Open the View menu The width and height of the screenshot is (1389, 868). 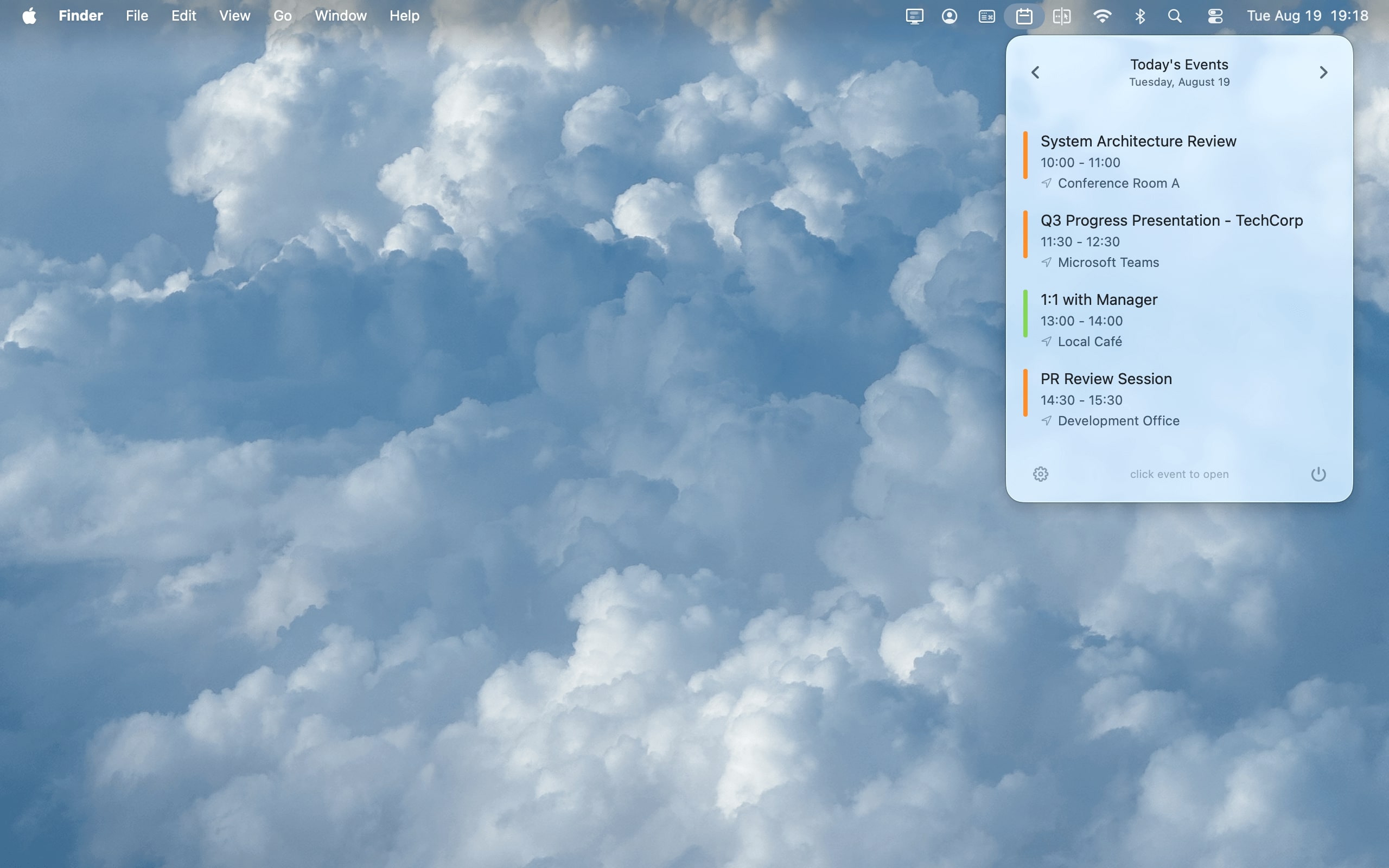pos(234,16)
